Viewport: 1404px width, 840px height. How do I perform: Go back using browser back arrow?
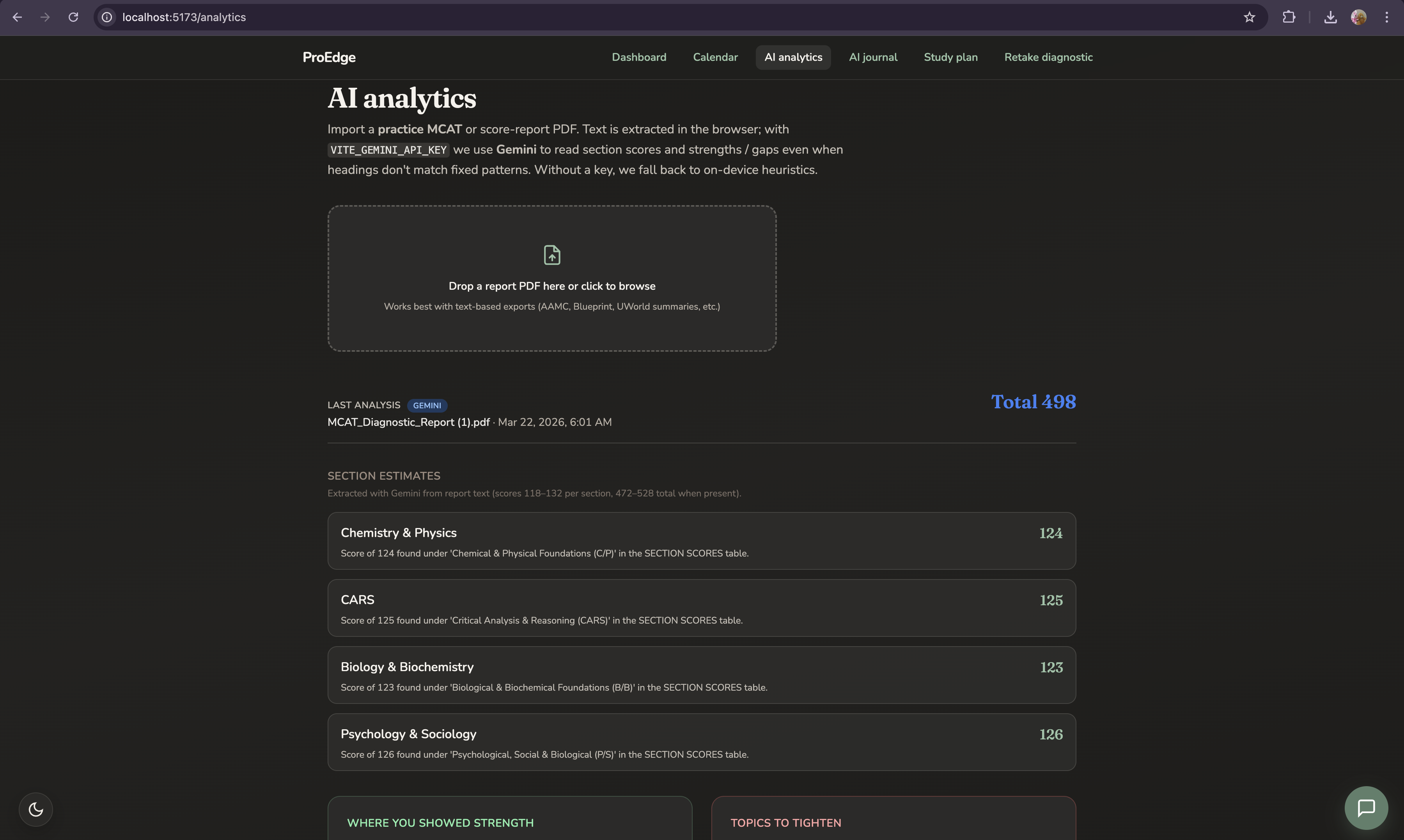(x=17, y=17)
